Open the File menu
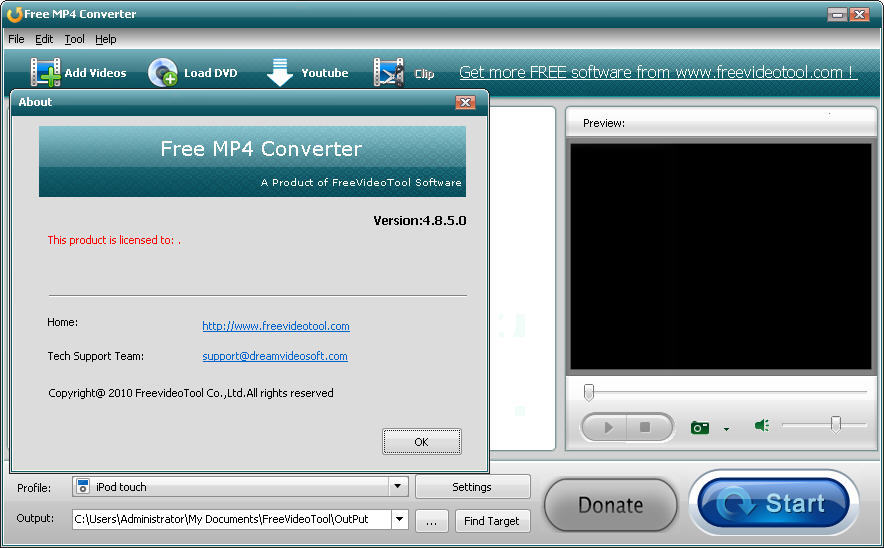Image resolution: width=884 pixels, height=548 pixels. [16, 39]
